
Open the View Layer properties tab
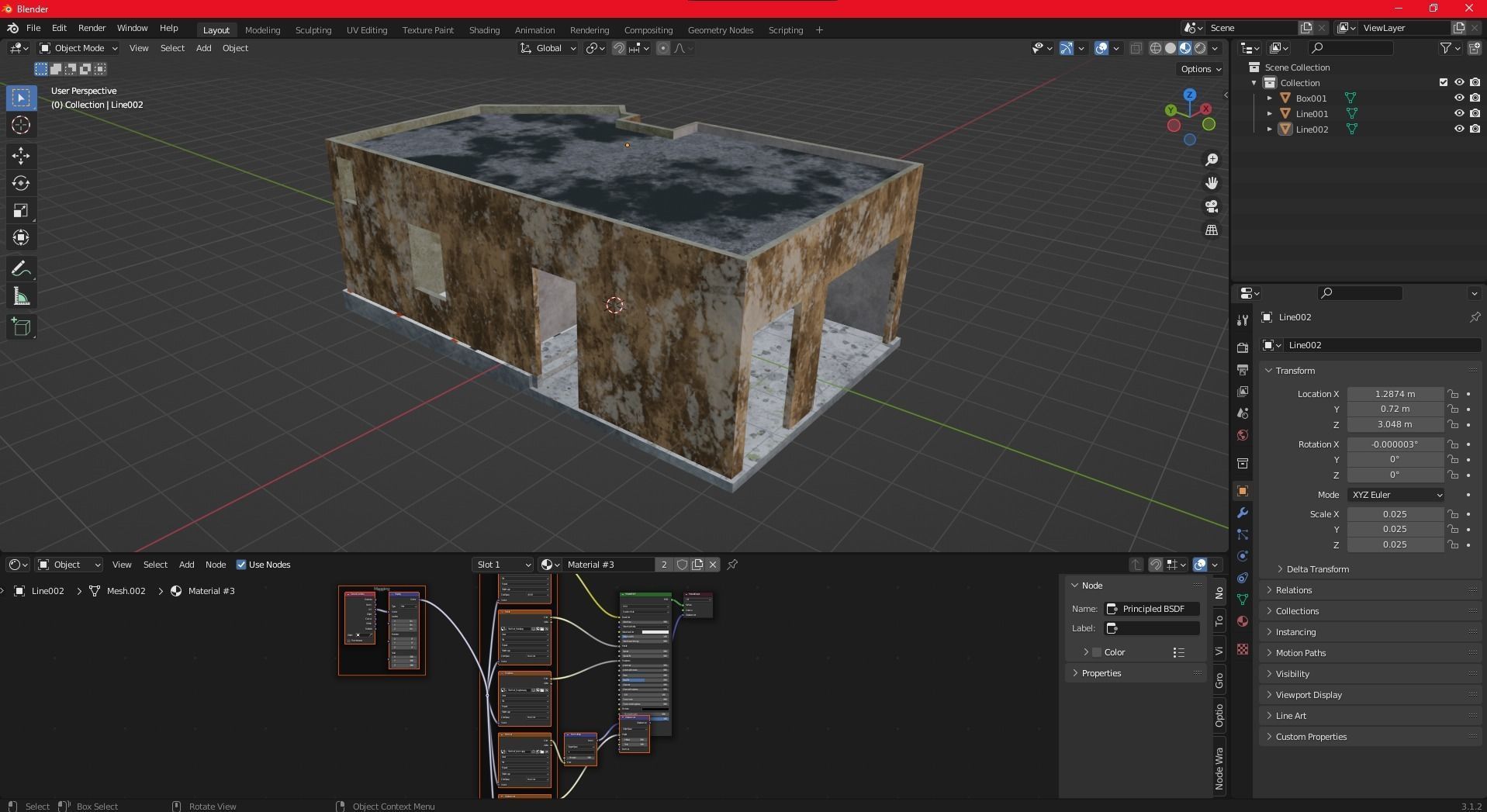point(1243,391)
